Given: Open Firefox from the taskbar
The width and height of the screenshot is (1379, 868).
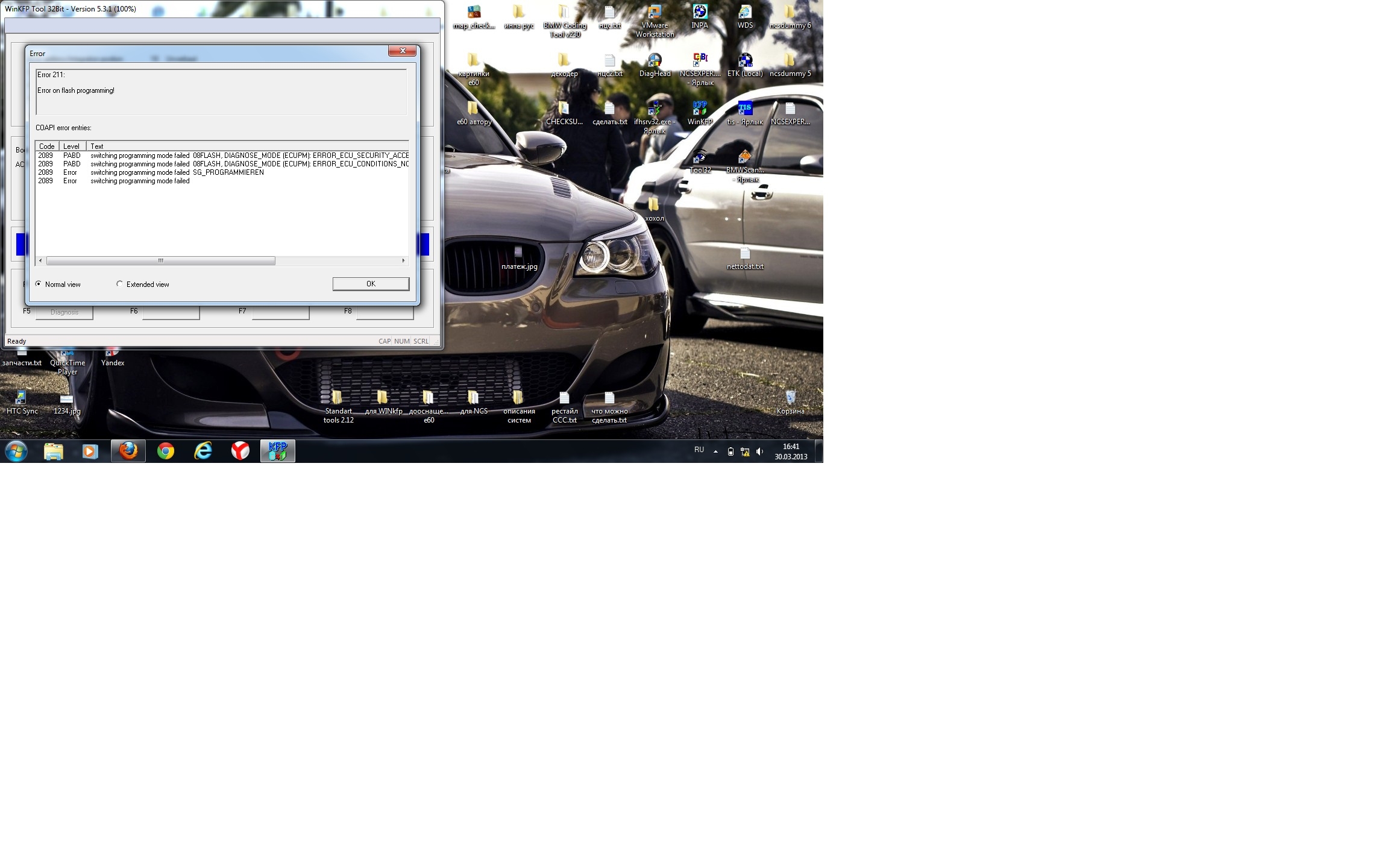Looking at the screenshot, I should (128, 451).
